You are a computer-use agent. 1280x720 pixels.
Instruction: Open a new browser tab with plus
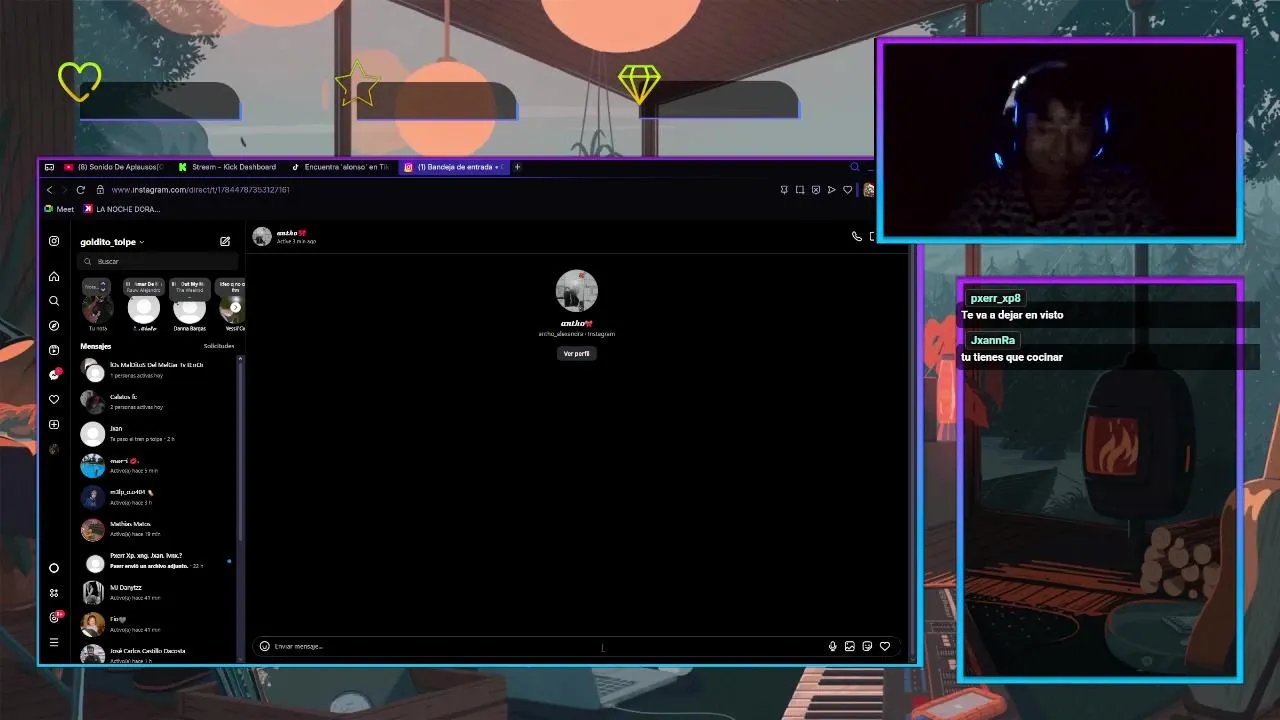pos(517,167)
